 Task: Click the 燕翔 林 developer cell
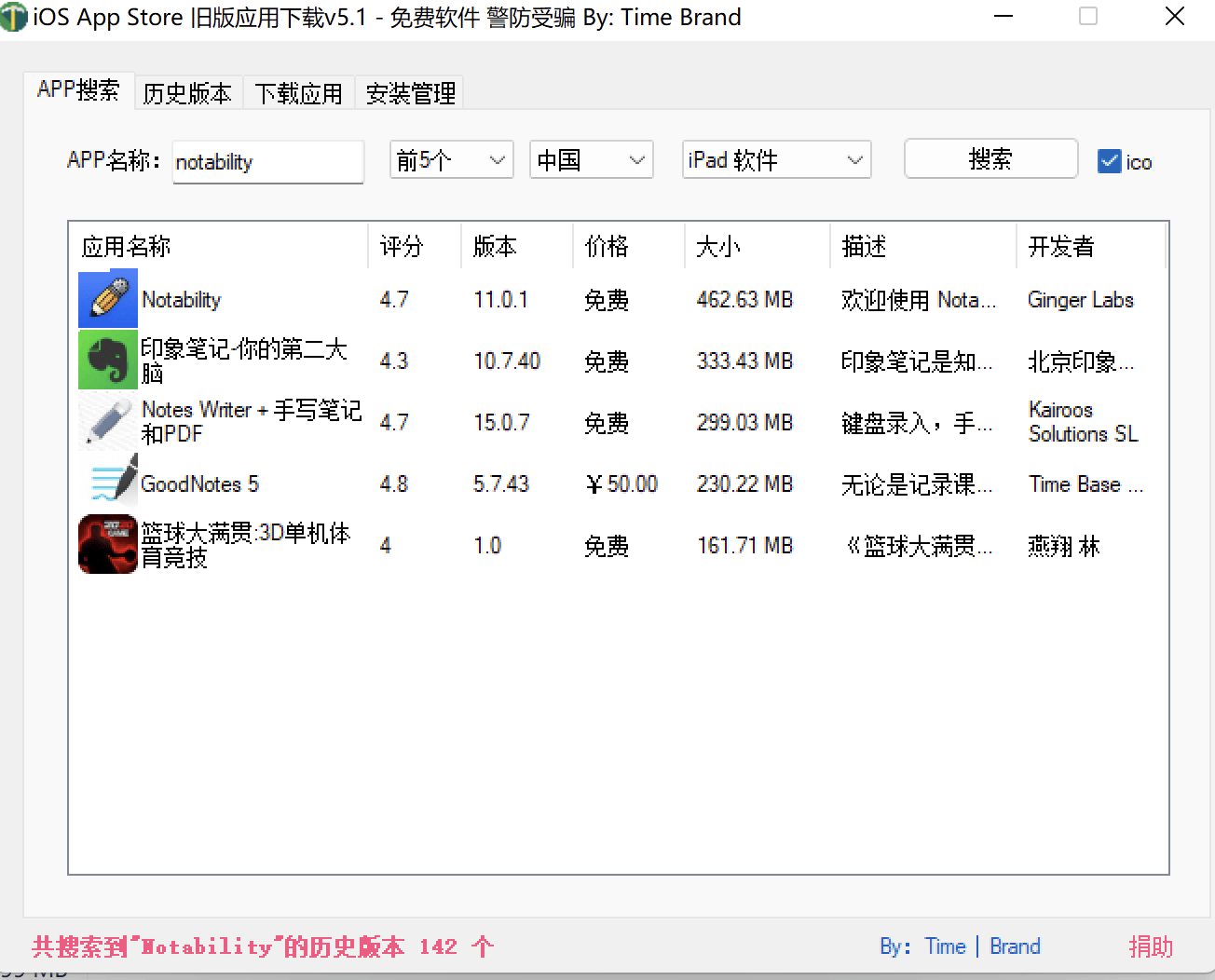tap(1064, 546)
